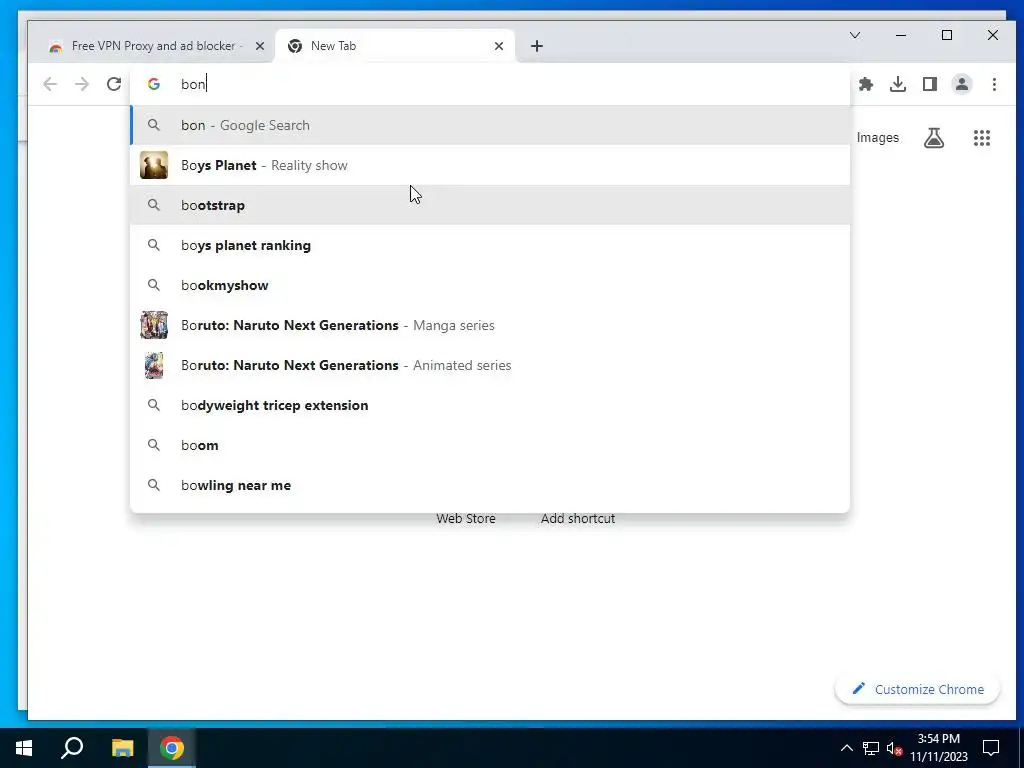Pick 'boys planet ranking' suggestion
The width and height of the screenshot is (1024, 768).
coord(490,245)
